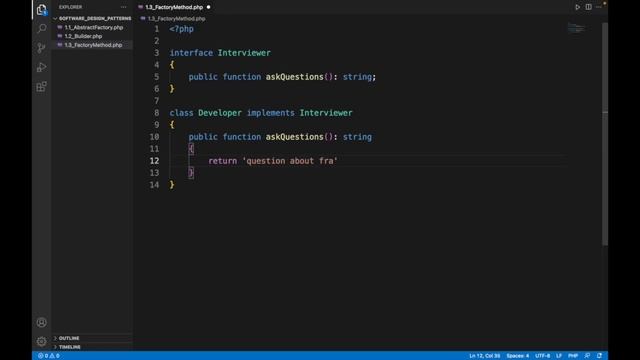The width and height of the screenshot is (640, 360).
Task: Click the EXPLORER panel title
Action: tap(70, 7)
